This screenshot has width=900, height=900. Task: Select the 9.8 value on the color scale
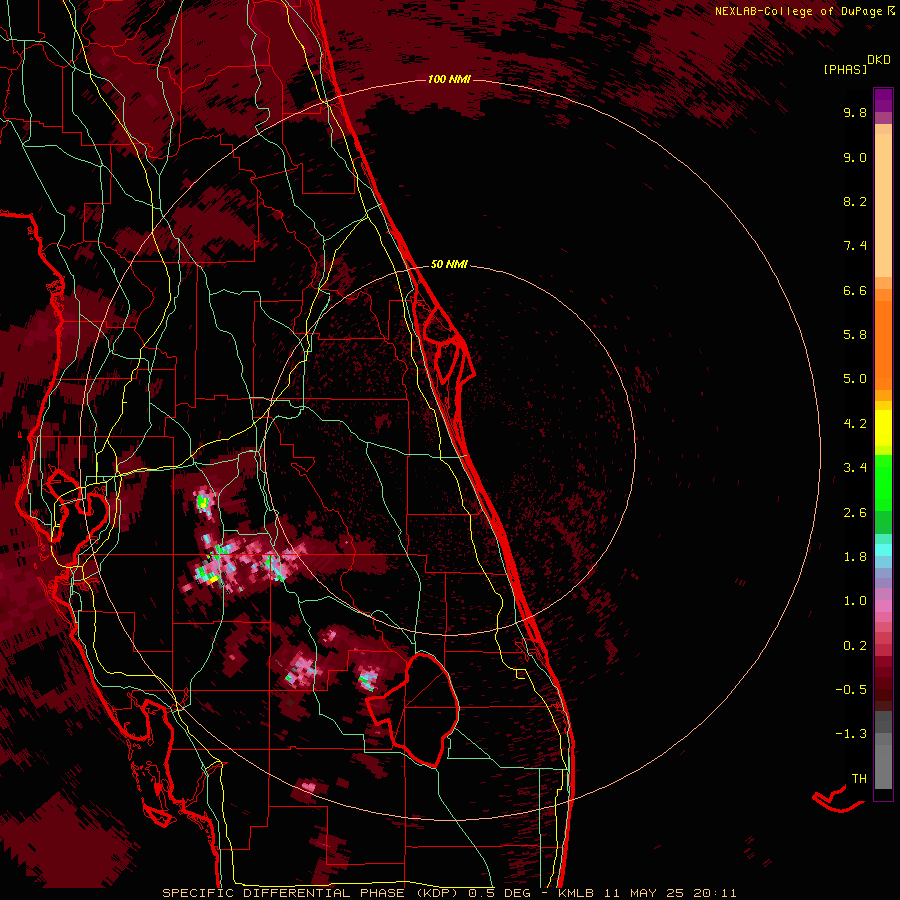pos(855,112)
